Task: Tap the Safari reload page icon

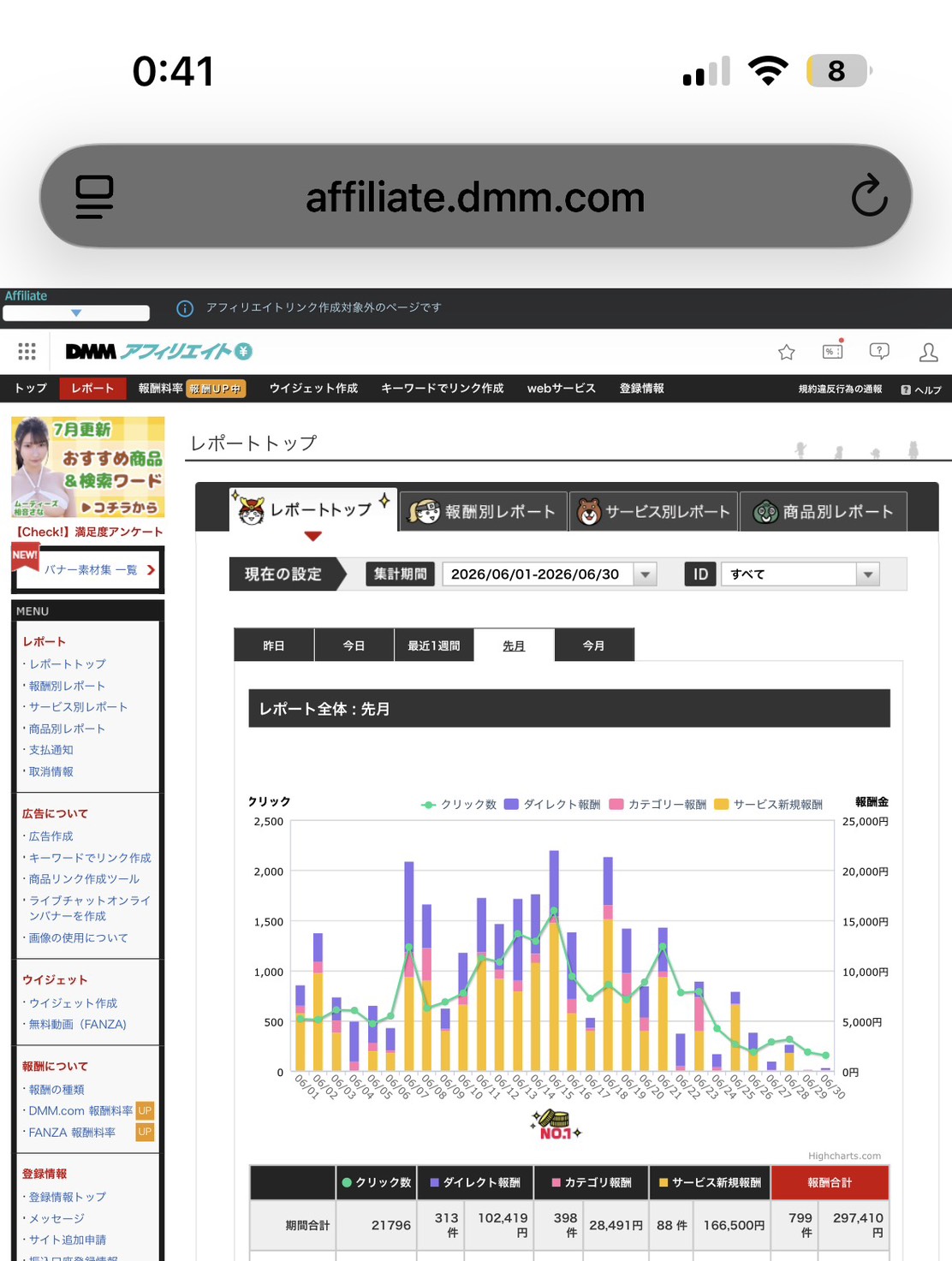Action: point(869,196)
